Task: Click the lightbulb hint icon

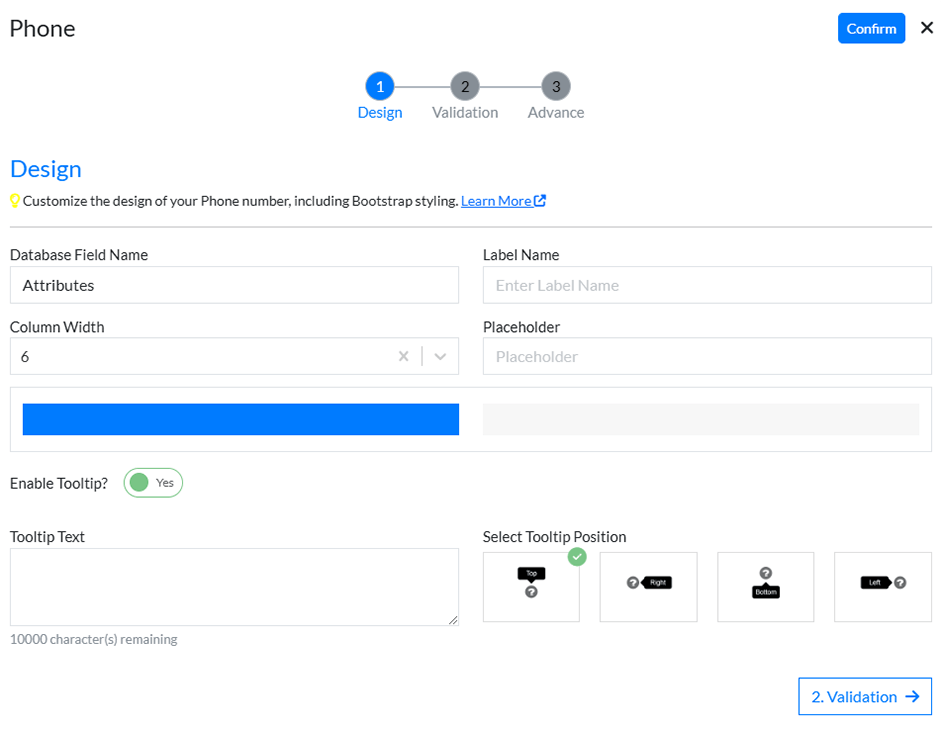Action: pos(15,201)
